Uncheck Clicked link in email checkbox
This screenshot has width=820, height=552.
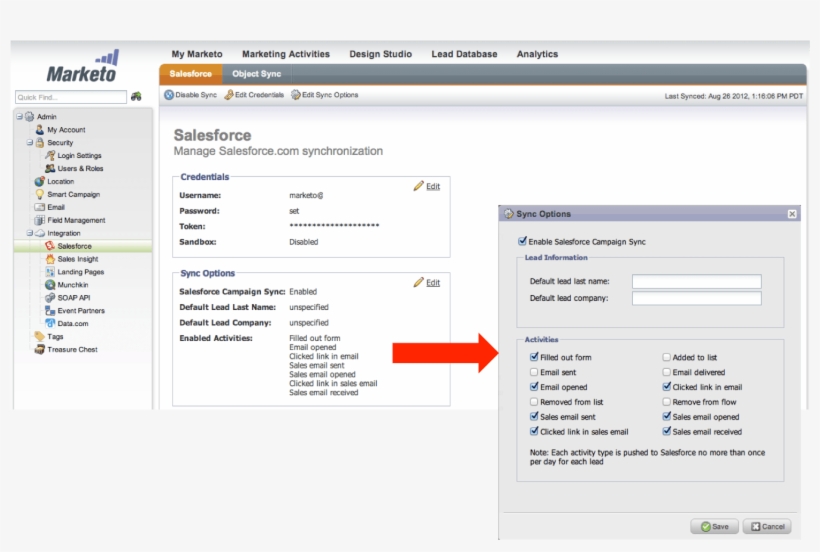coord(666,387)
